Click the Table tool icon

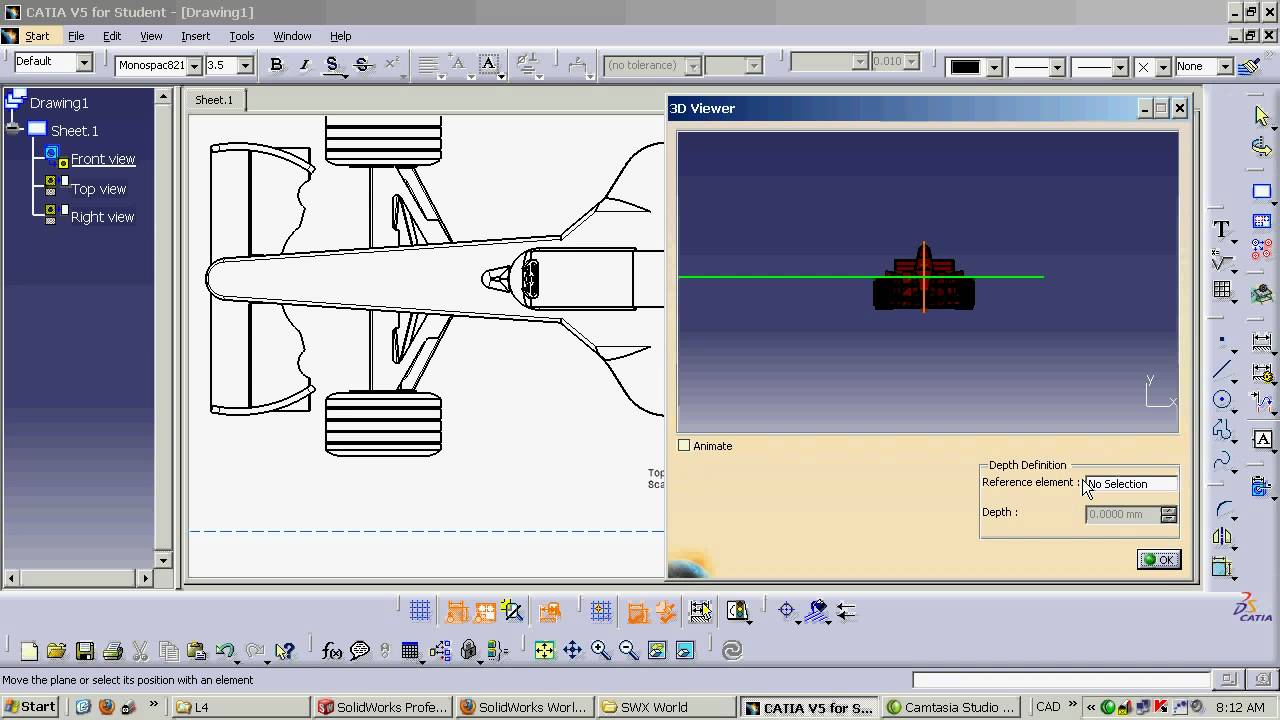1221,289
